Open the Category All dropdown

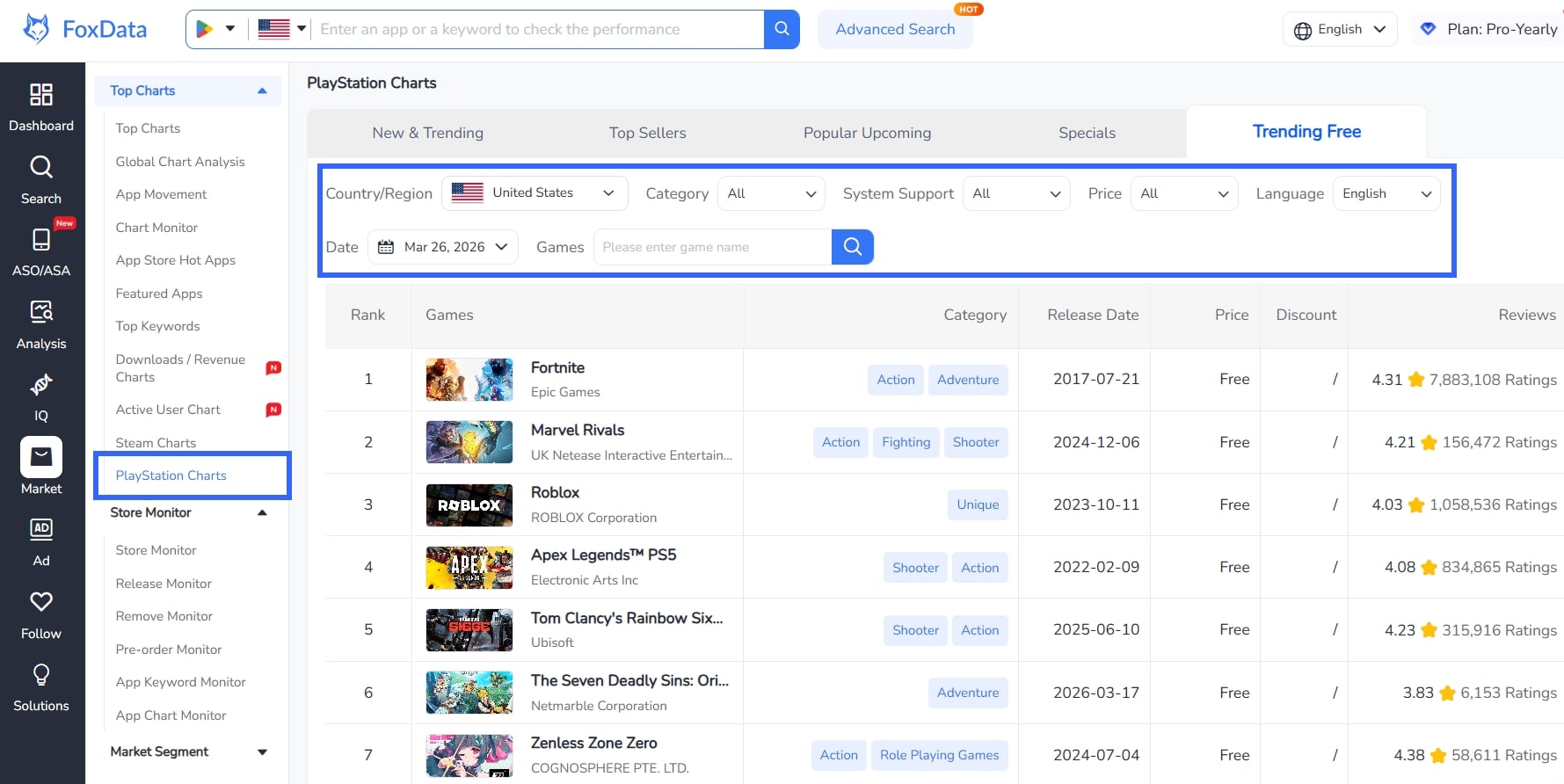click(x=771, y=193)
